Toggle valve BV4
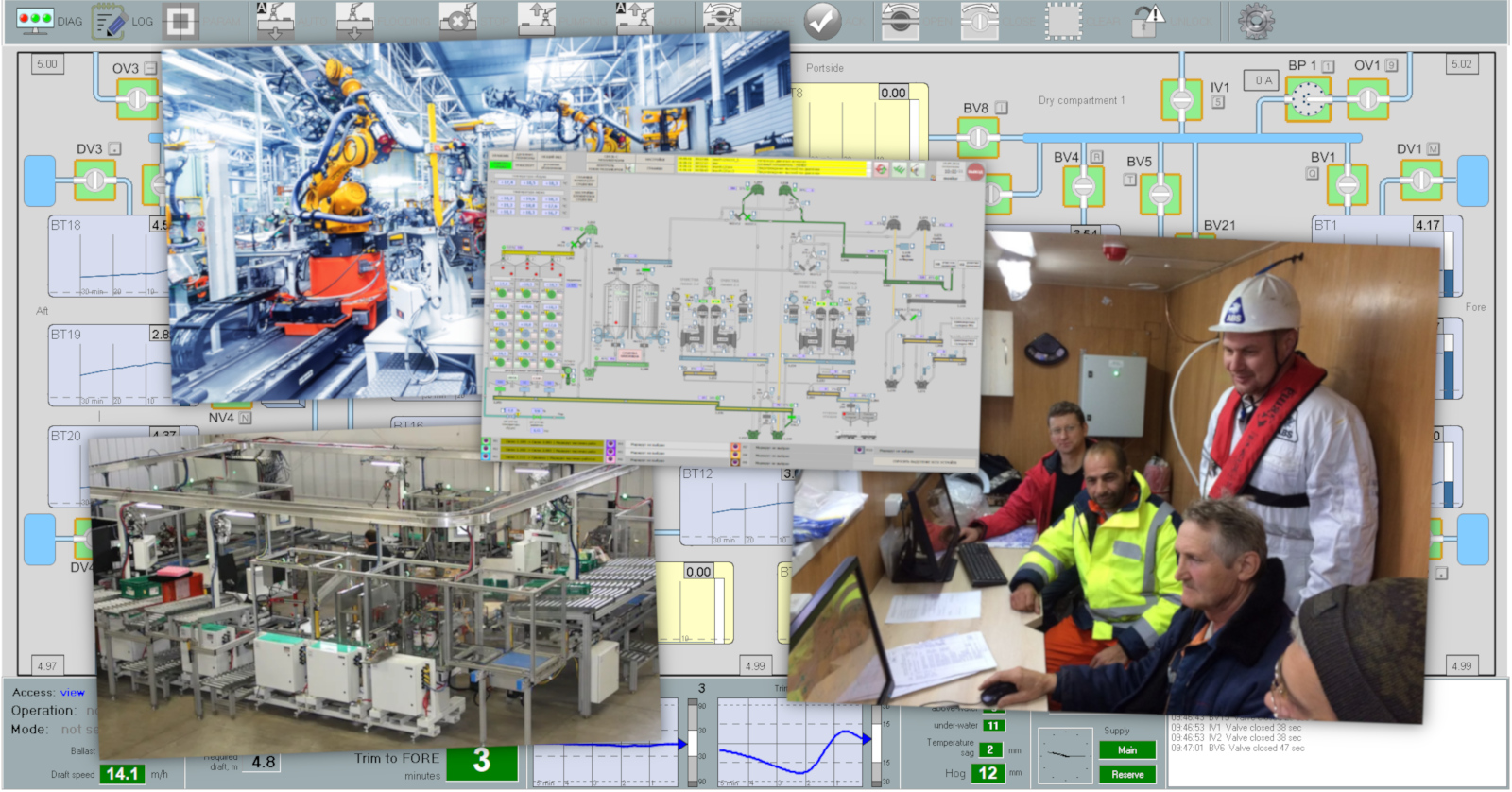This screenshot has height=792, width=1512. point(1083,186)
